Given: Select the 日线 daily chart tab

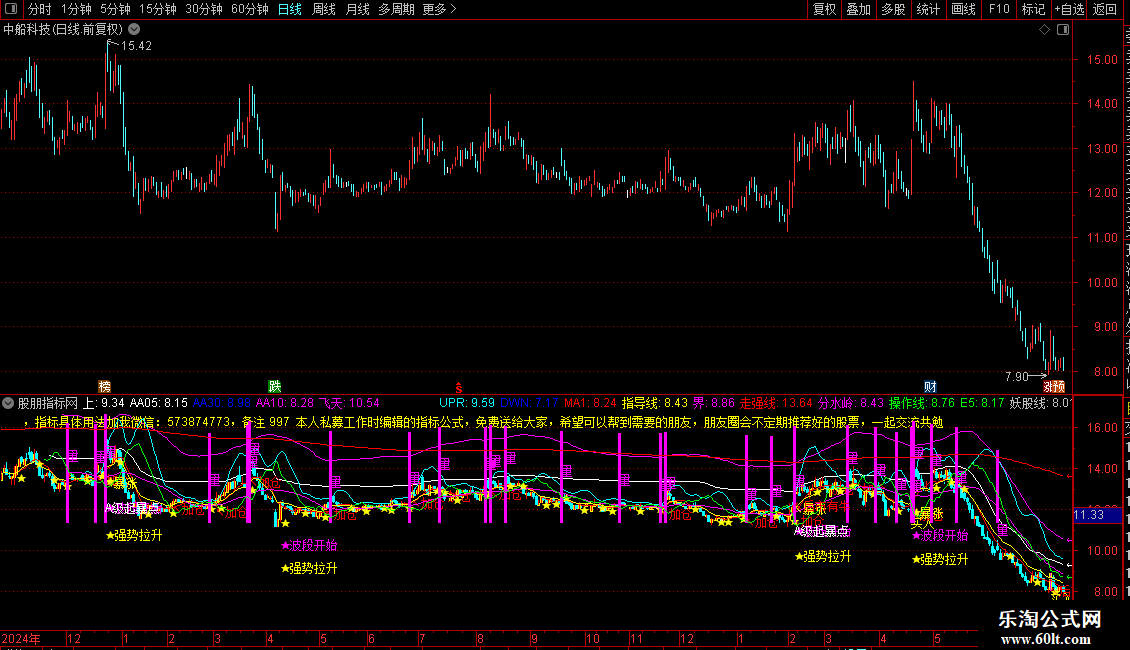Looking at the screenshot, I should [290, 9].
